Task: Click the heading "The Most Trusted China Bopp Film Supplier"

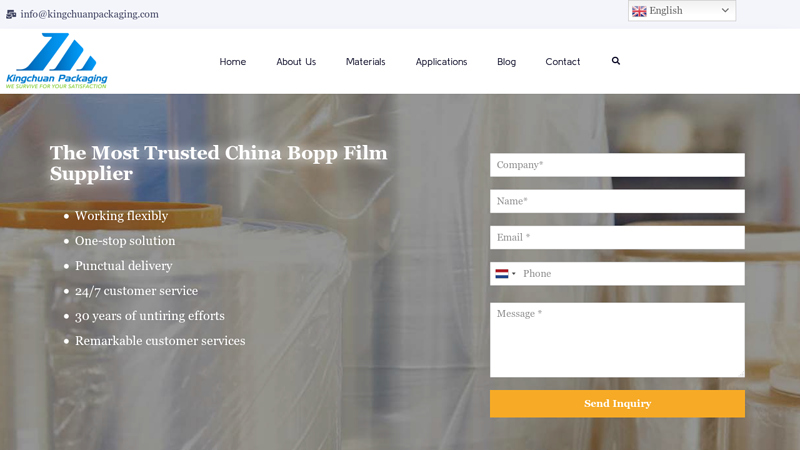Action: (x=218, y=163)
